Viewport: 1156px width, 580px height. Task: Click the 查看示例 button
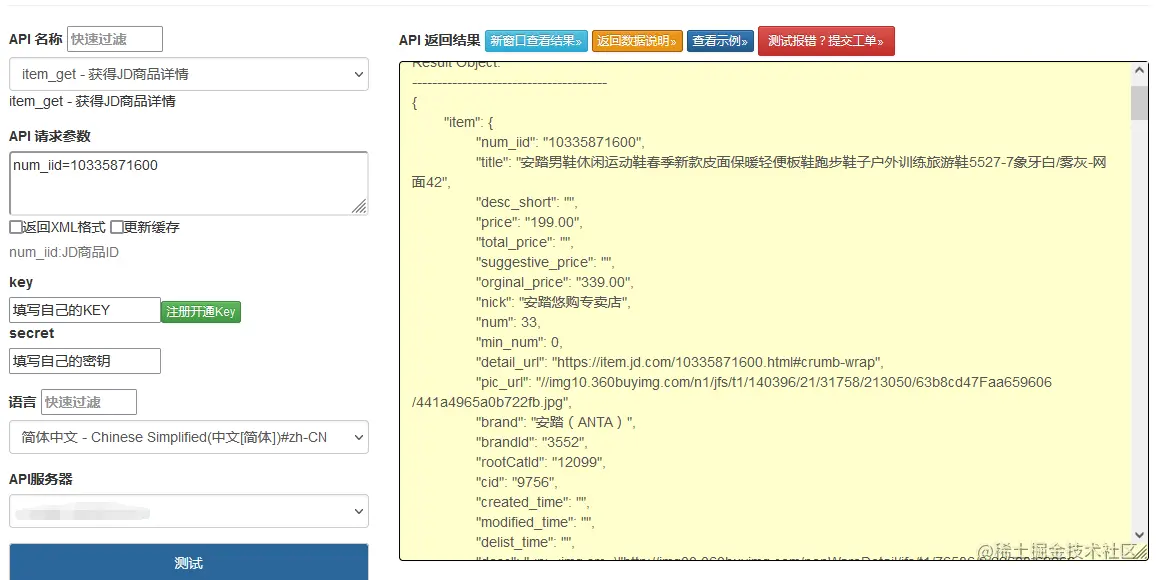[720, 41]
